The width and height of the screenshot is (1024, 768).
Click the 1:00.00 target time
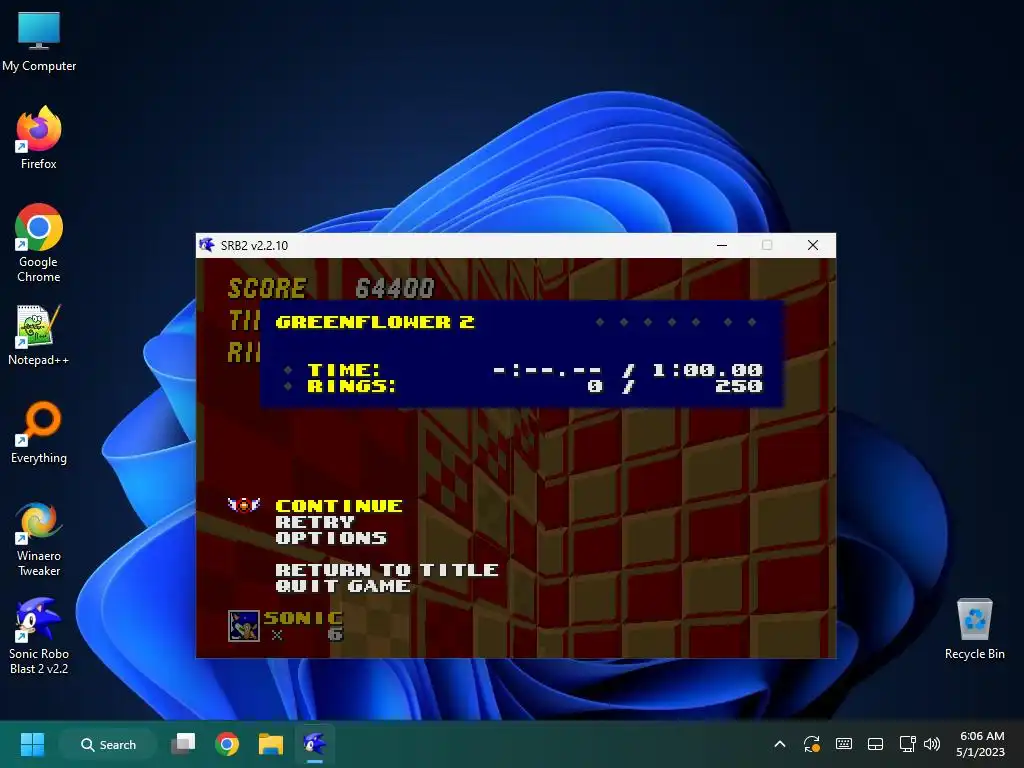(x=707, y=370)
